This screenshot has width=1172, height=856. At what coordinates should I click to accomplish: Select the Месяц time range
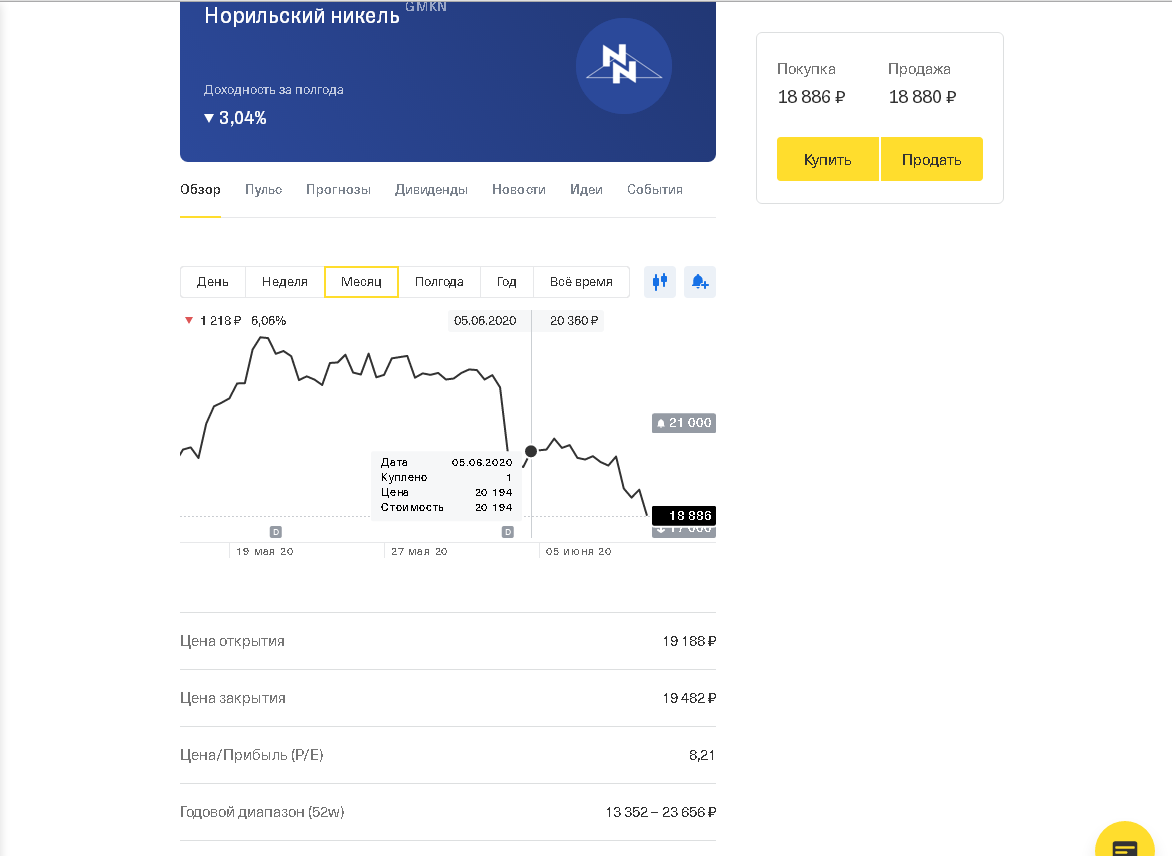[361, 282]
